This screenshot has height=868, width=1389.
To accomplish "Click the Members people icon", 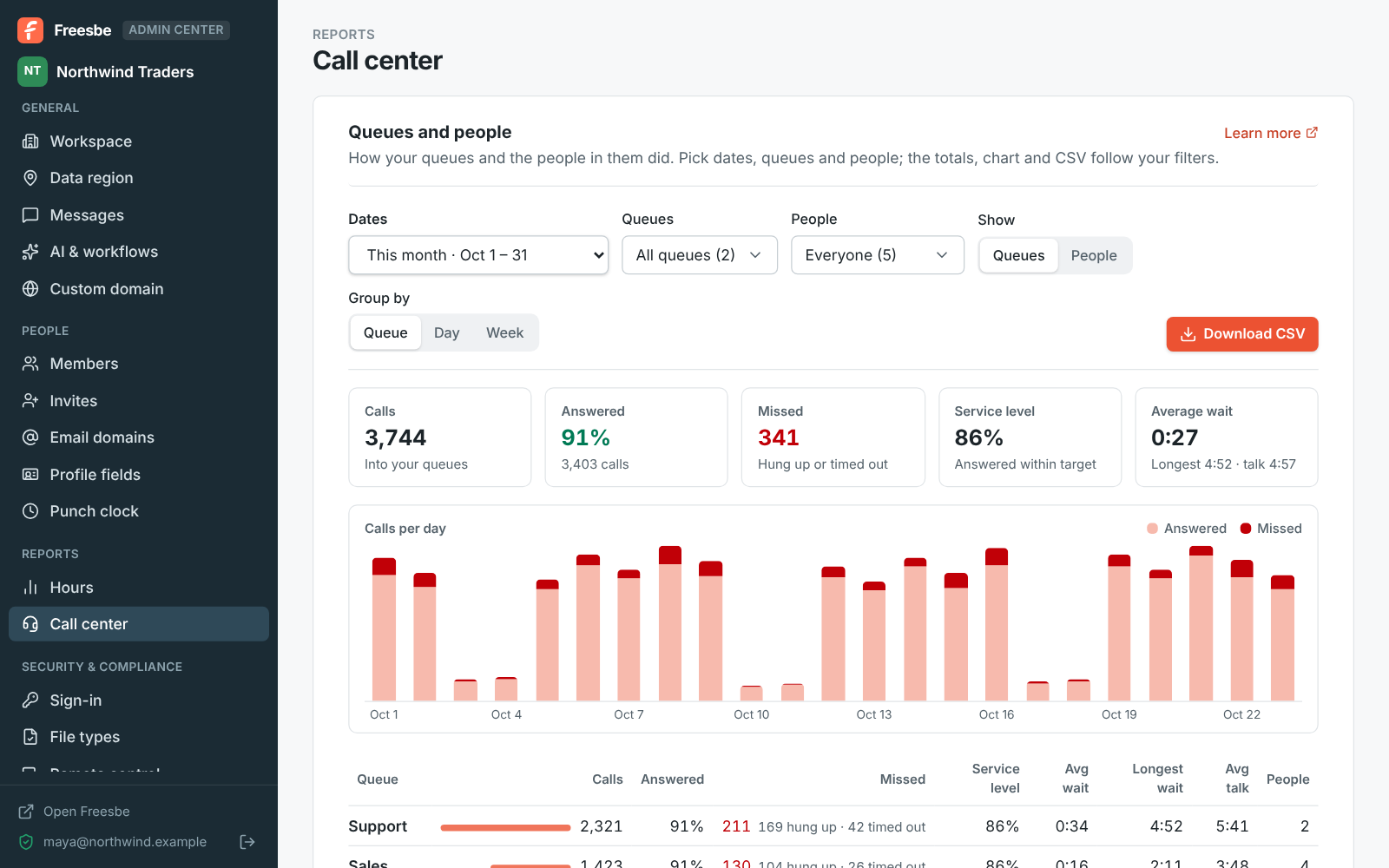I will coord(30,364).
